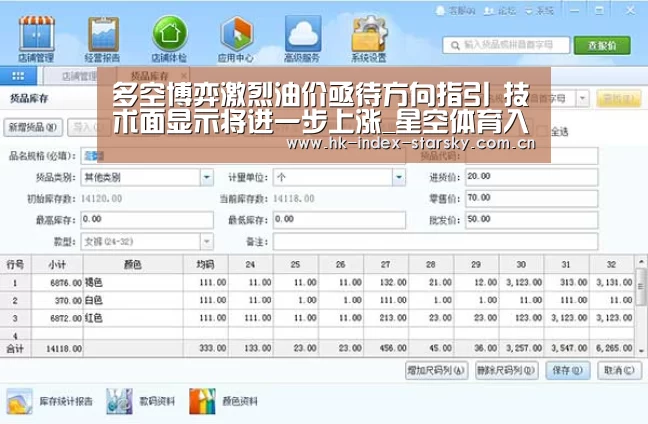The height and width of the screenshot is (424, 648).
Task: Click the 6872.00 subtotal cell
Action: (x=57, y=318)
